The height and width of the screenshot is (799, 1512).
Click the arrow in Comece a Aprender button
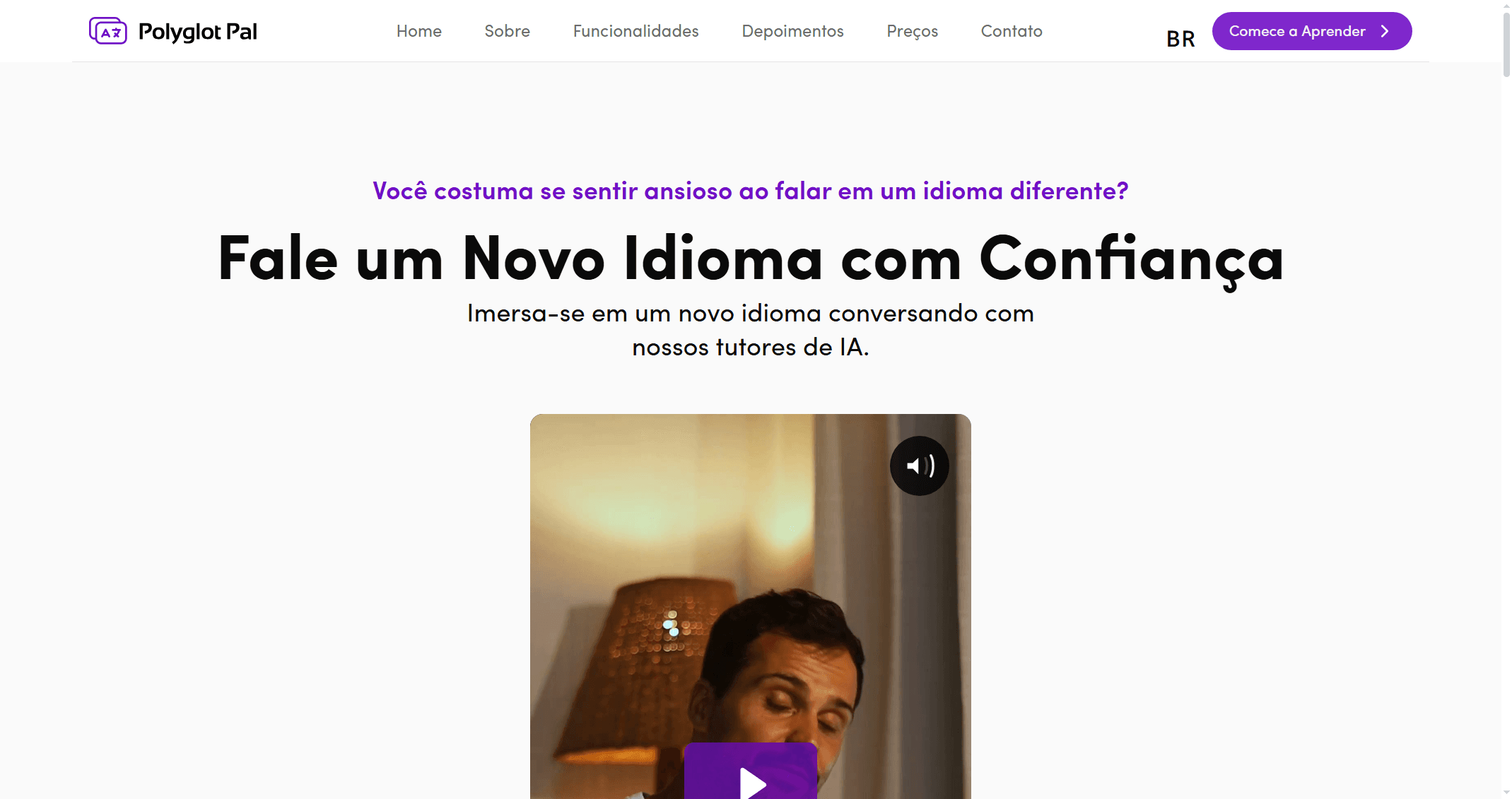click(1385, 31)
